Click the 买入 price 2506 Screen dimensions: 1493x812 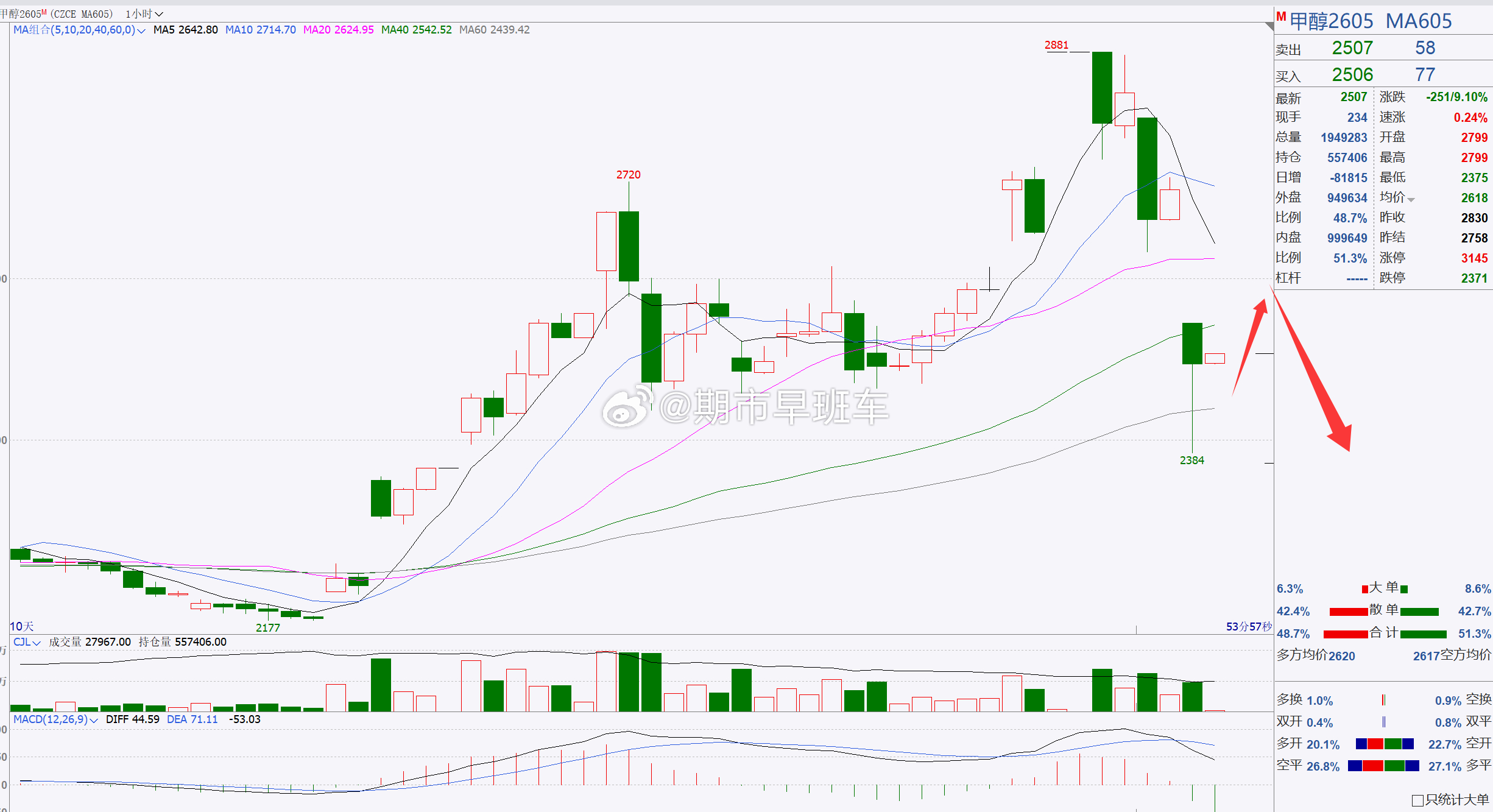pyautogui.click(x=1352, y=75)
